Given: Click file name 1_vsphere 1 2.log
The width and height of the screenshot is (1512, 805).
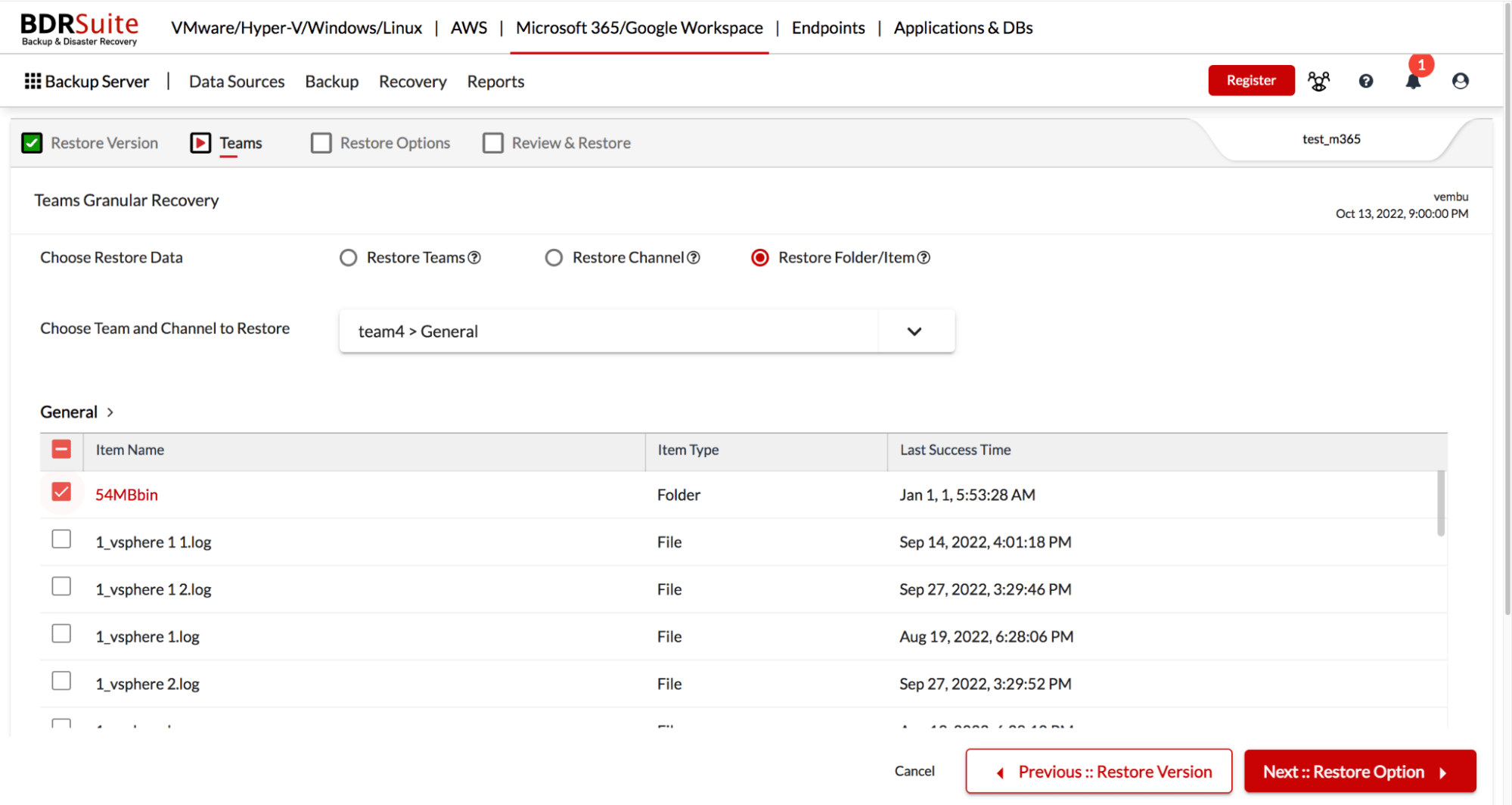Looking at the screenshot, I should 154,589.
